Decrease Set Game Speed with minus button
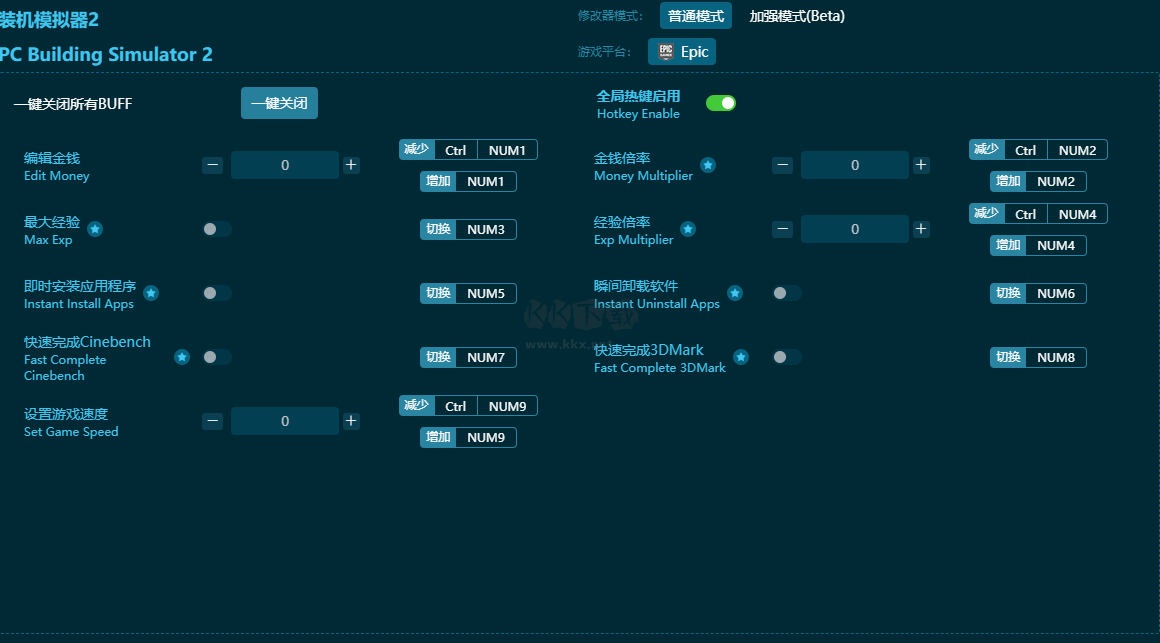Viewport: 1160px width, 643px height. [x=212, y=421]
